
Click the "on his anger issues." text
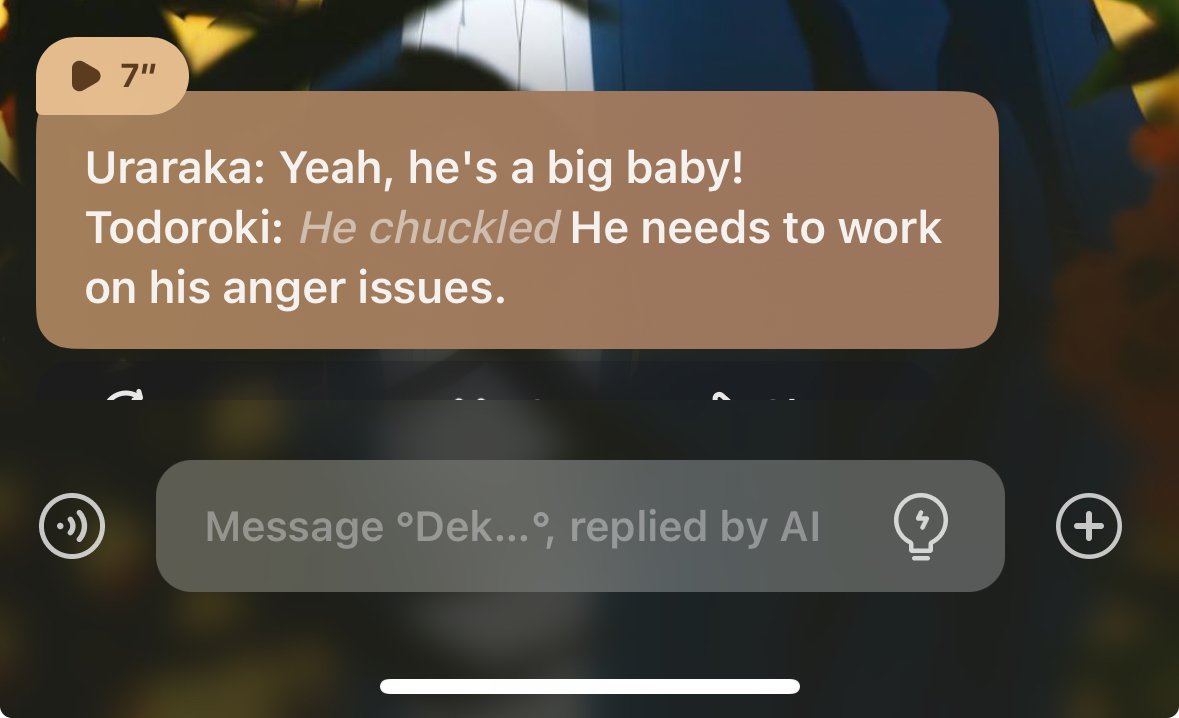click(296, 288)
